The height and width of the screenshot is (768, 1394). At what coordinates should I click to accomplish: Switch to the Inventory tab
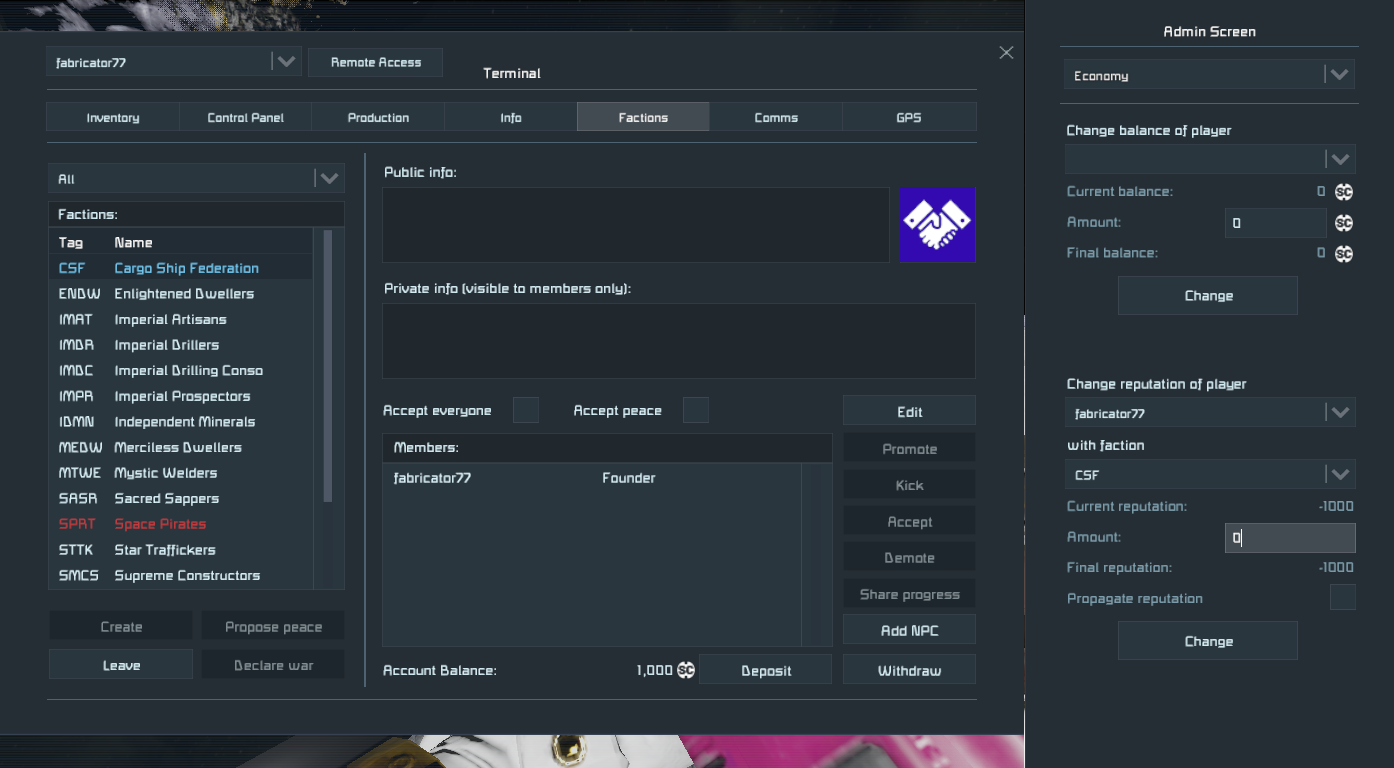113,117
